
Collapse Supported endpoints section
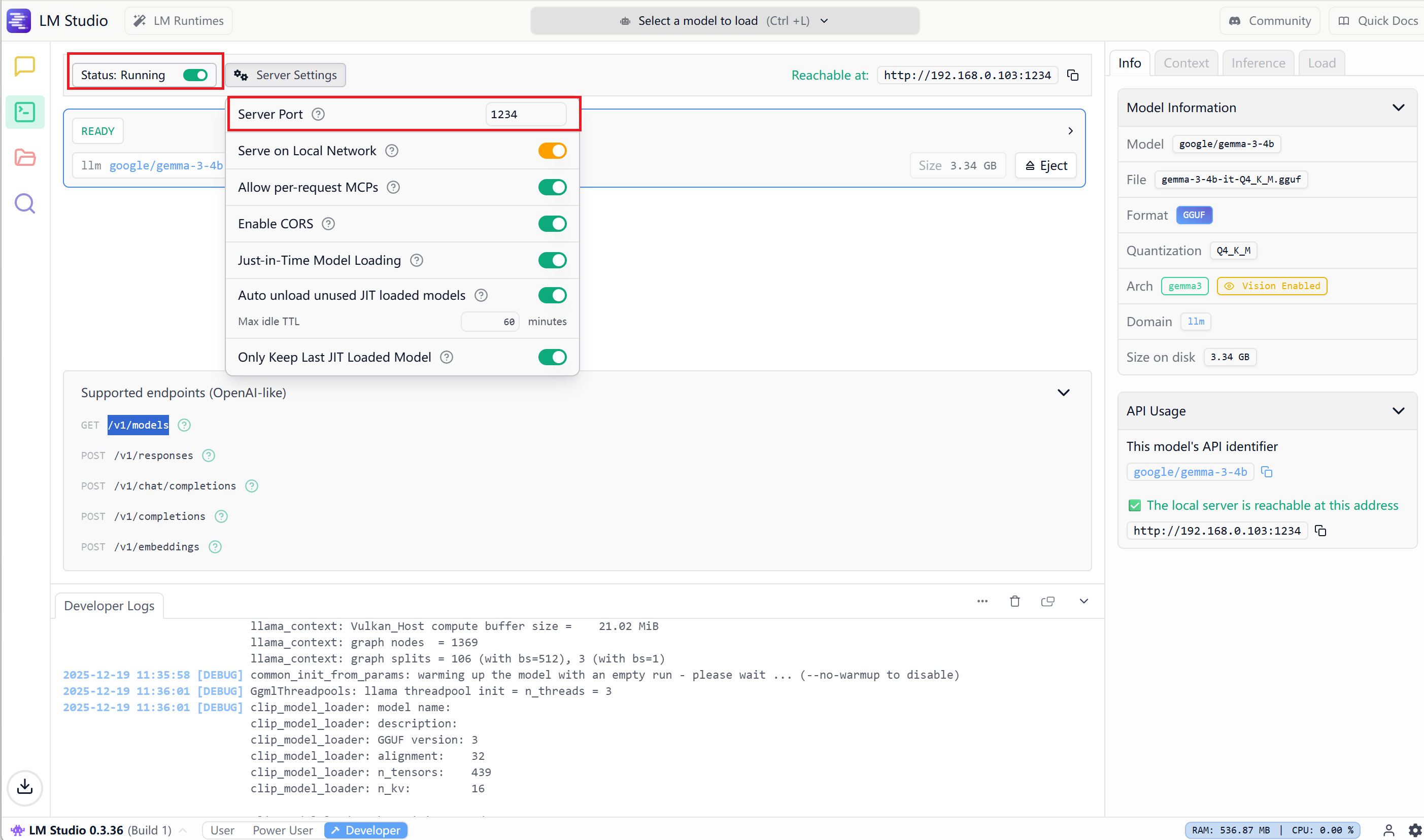pyautogui.click(x=1063, y=393)
